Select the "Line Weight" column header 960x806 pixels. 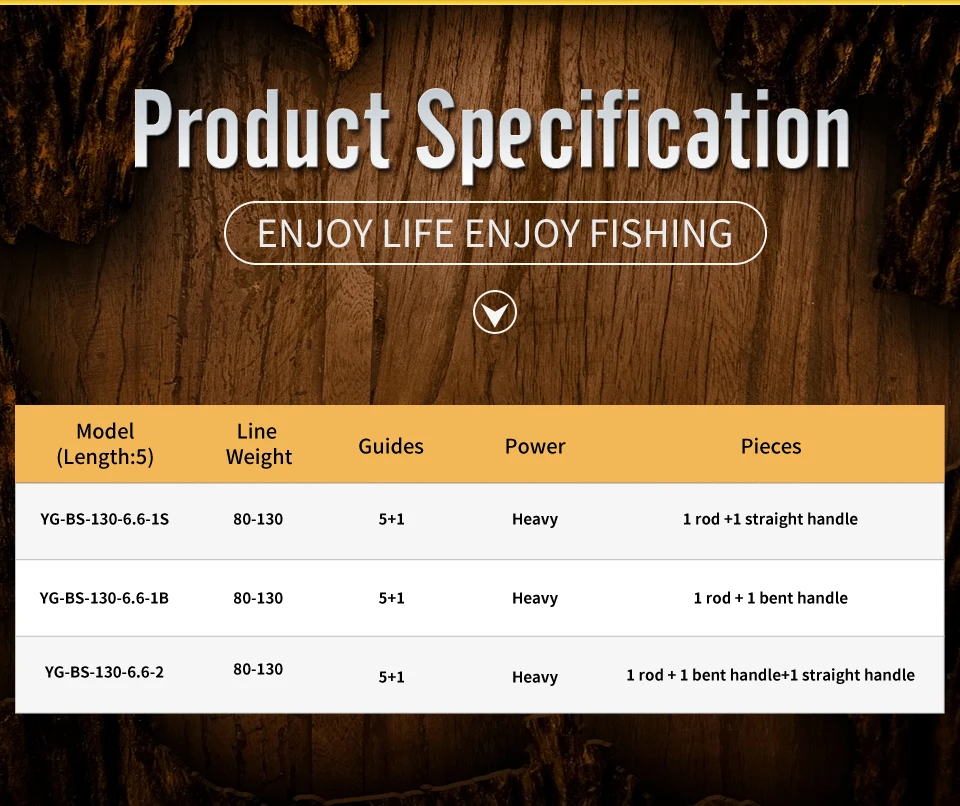tap(258, 445)
